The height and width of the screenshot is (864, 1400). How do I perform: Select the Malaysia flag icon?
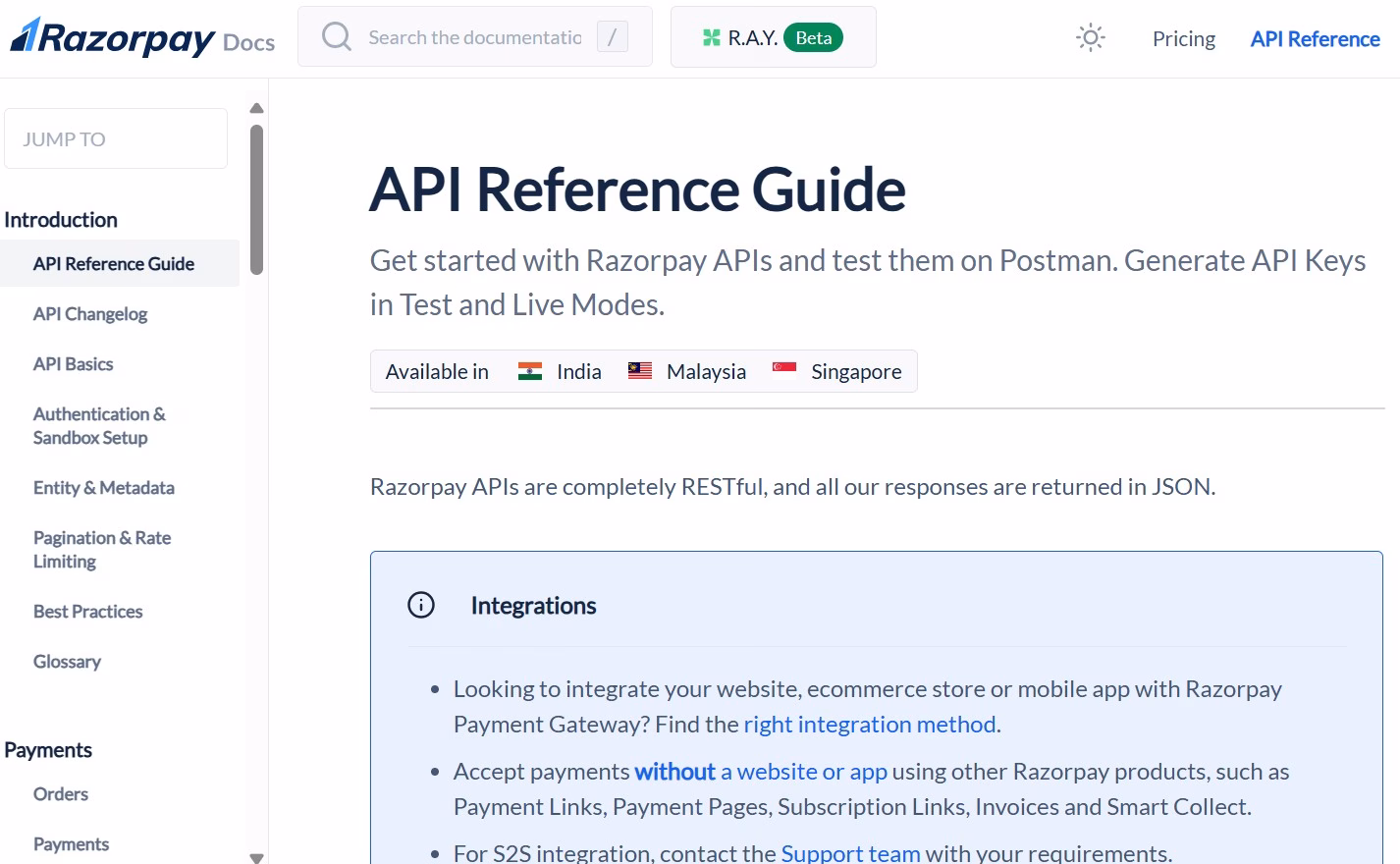pyautogui.click(x=639, y=370)
